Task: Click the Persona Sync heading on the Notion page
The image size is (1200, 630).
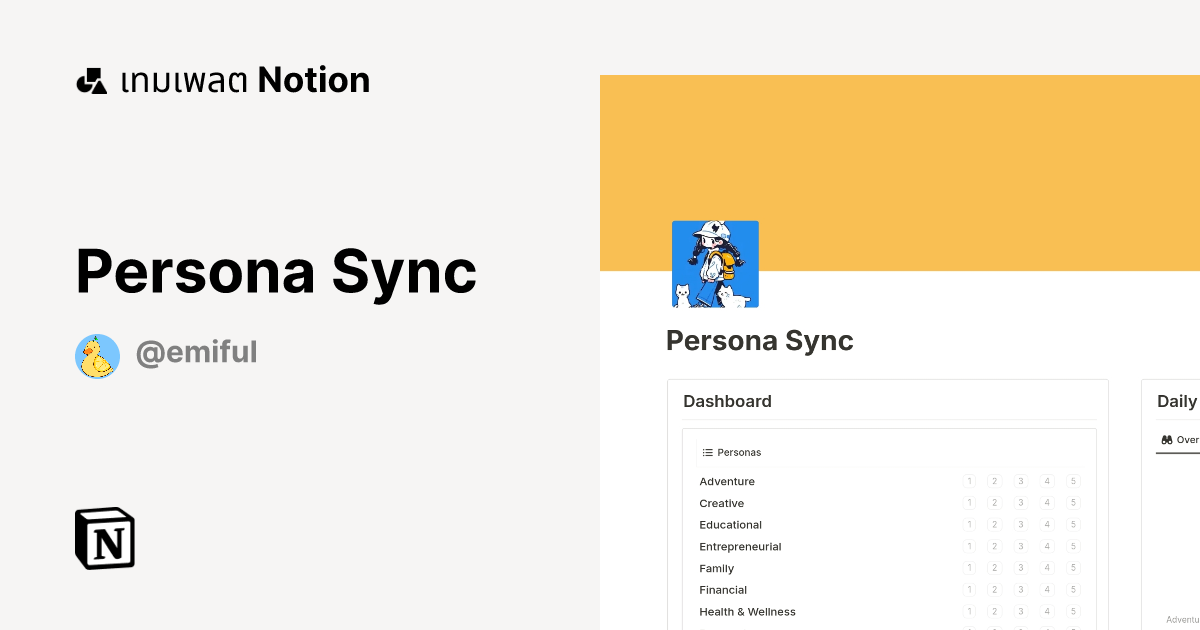Action: 759,340
